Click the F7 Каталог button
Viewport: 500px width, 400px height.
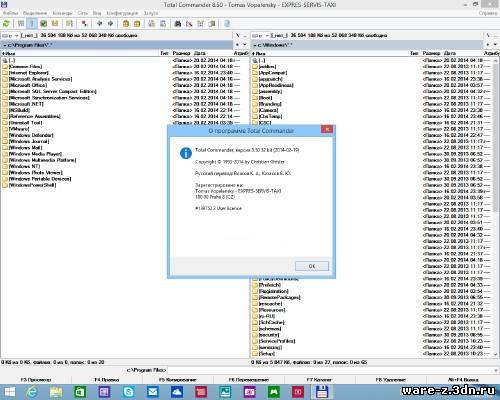point(320,380)
